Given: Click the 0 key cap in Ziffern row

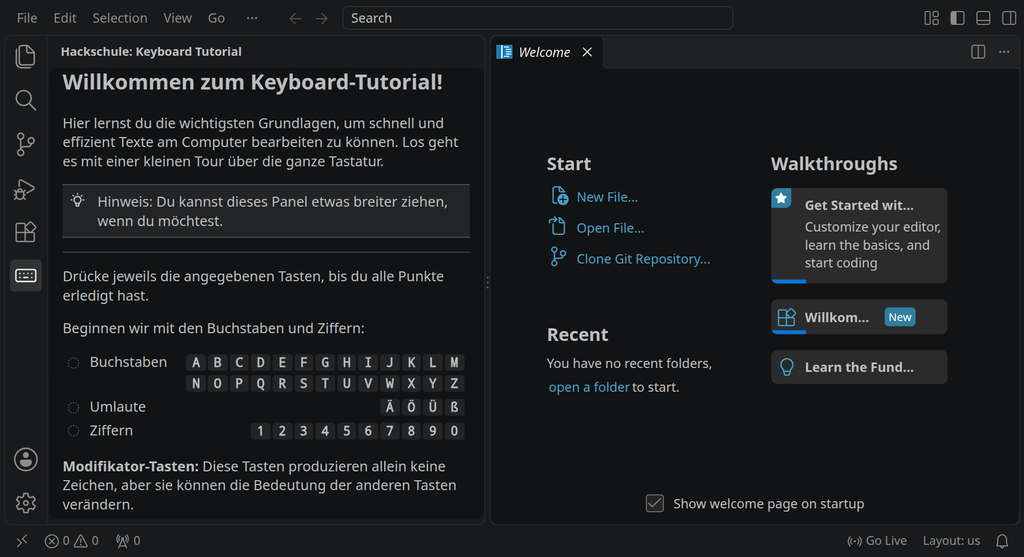Looking at the screenshot, I should [x=455, y=431].
